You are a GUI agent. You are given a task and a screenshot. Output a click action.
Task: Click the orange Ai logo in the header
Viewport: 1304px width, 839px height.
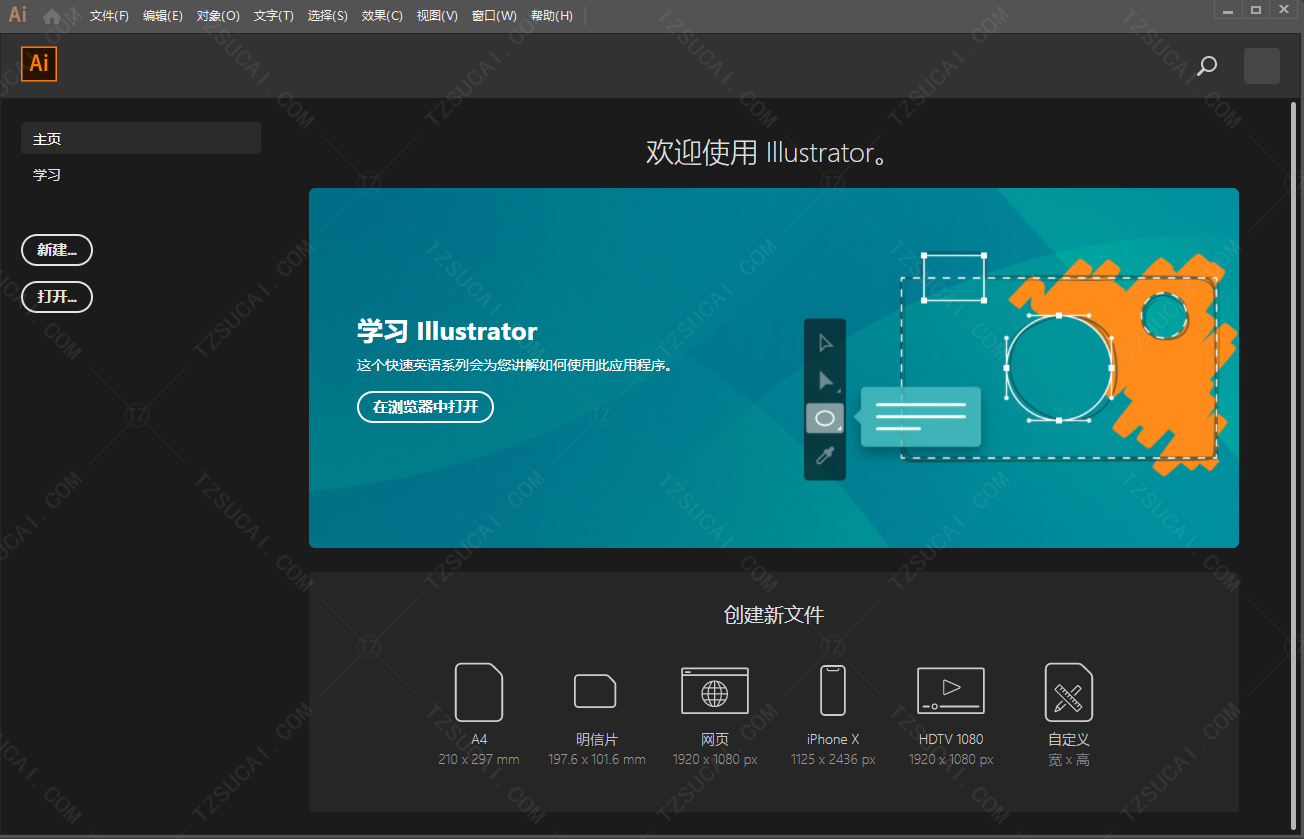point(39,63)
